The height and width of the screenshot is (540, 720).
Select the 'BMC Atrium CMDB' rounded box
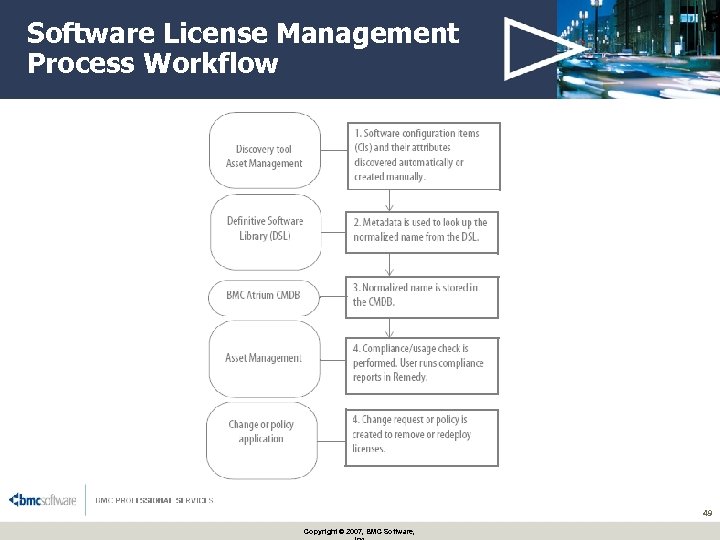(264, 298)
